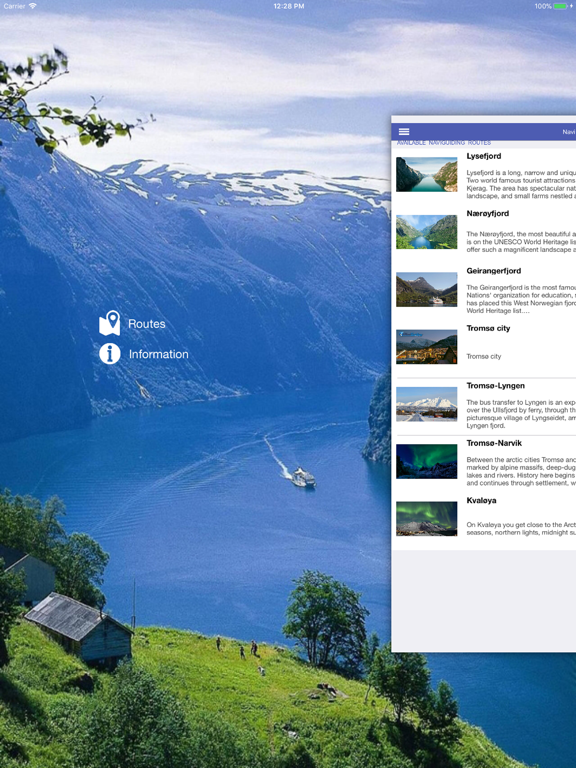Open the Tromsø-Narvik route title
Viewport: 576px width, 768px height.
[494, 443]
